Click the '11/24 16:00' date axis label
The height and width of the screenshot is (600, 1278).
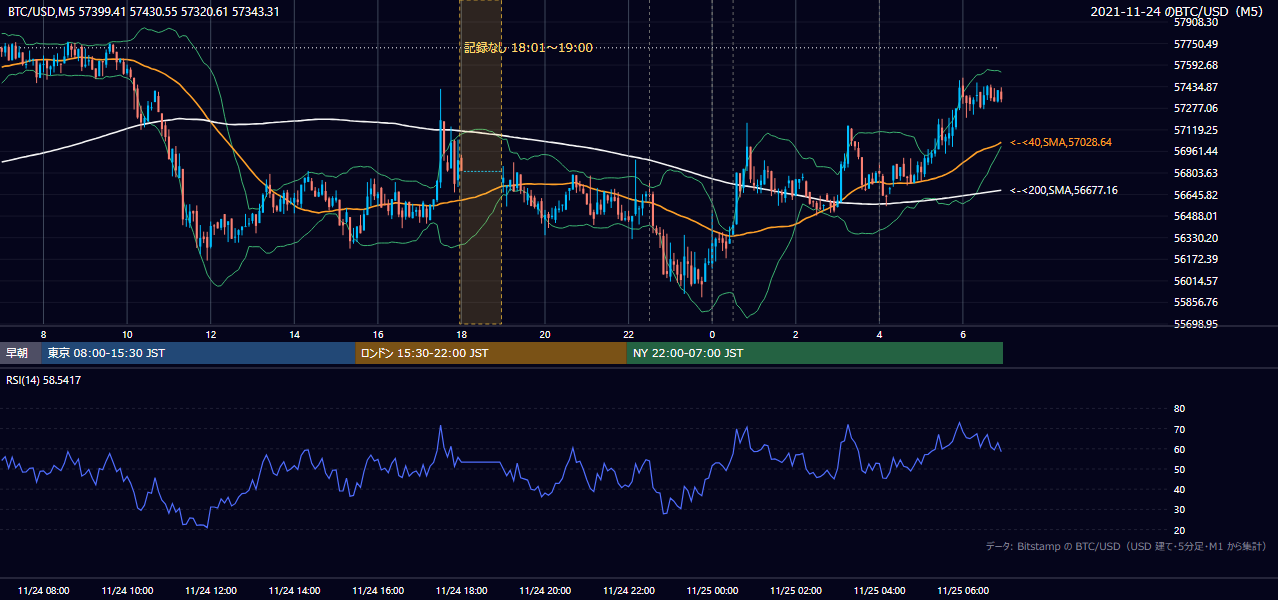(378, 591)
